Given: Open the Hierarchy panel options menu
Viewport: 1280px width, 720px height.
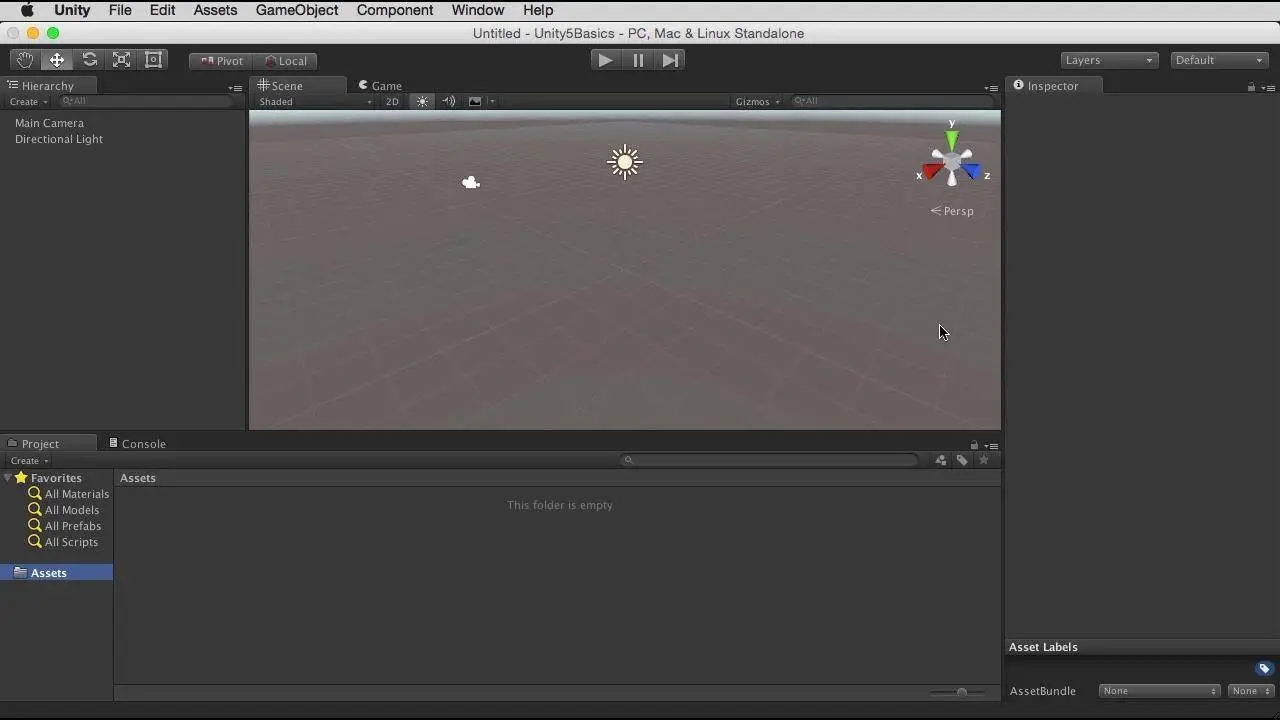Looking at the screenshot, I should 234,88.
